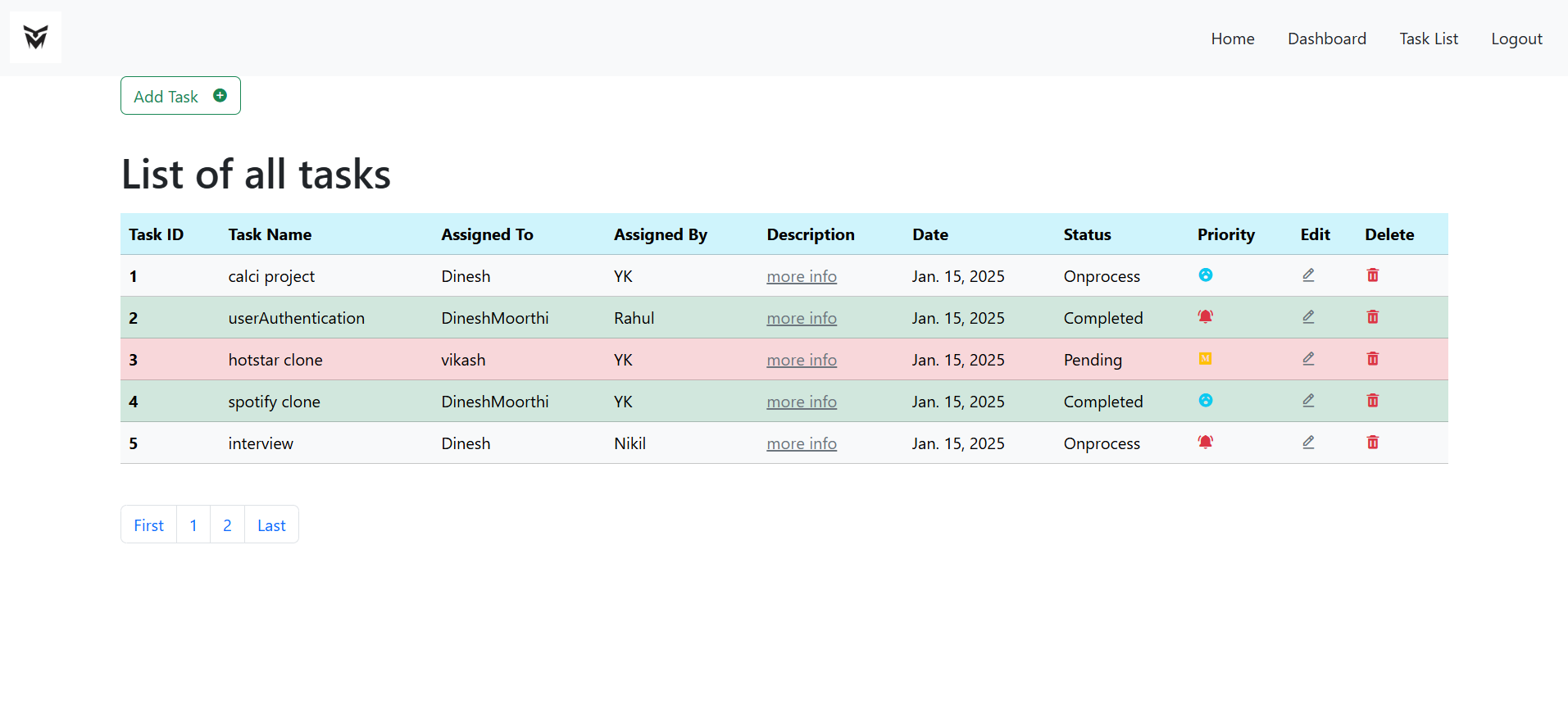Screen dimensions: 1568x704
Task: Click the Priority column header
Action: [1225, 234]
